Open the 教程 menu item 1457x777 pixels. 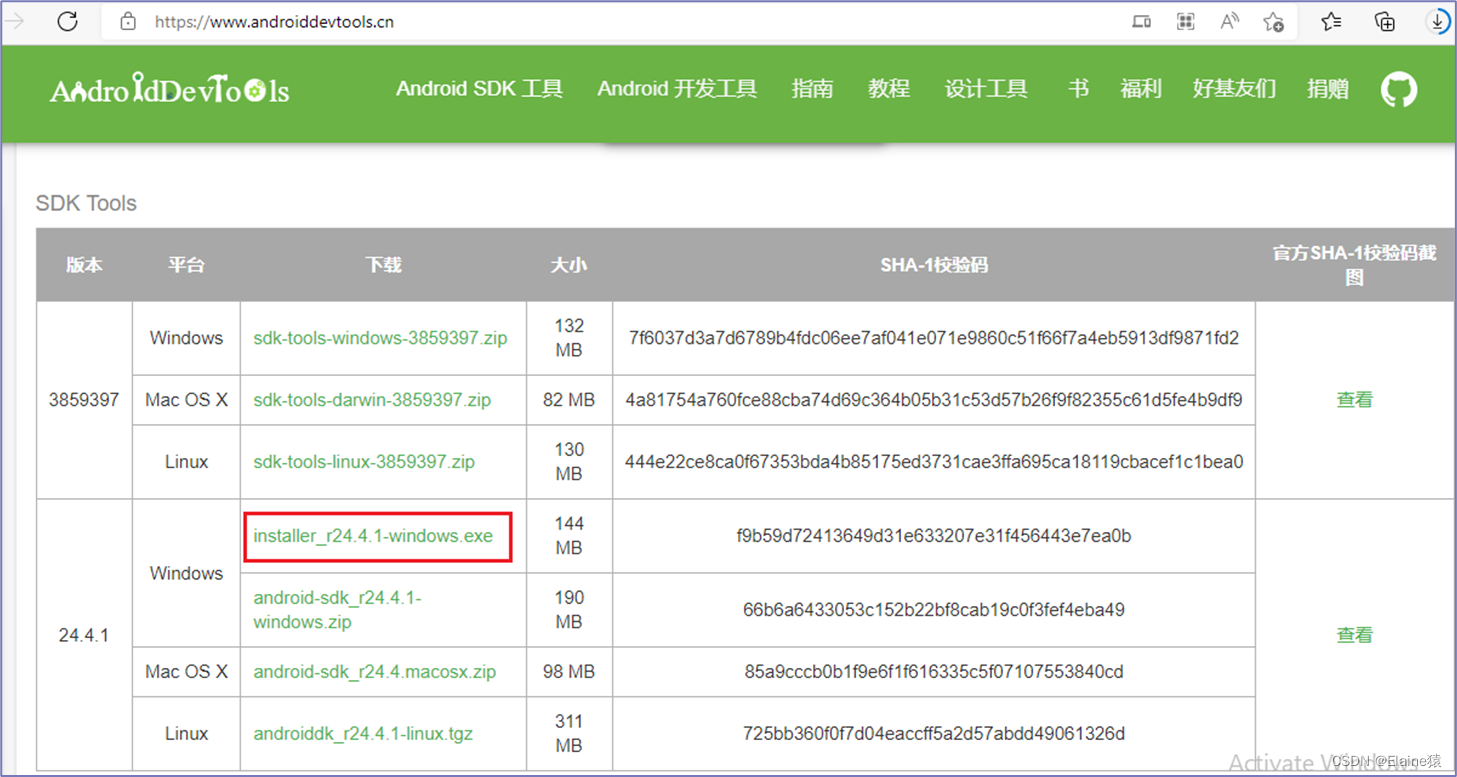coord(889,89)
